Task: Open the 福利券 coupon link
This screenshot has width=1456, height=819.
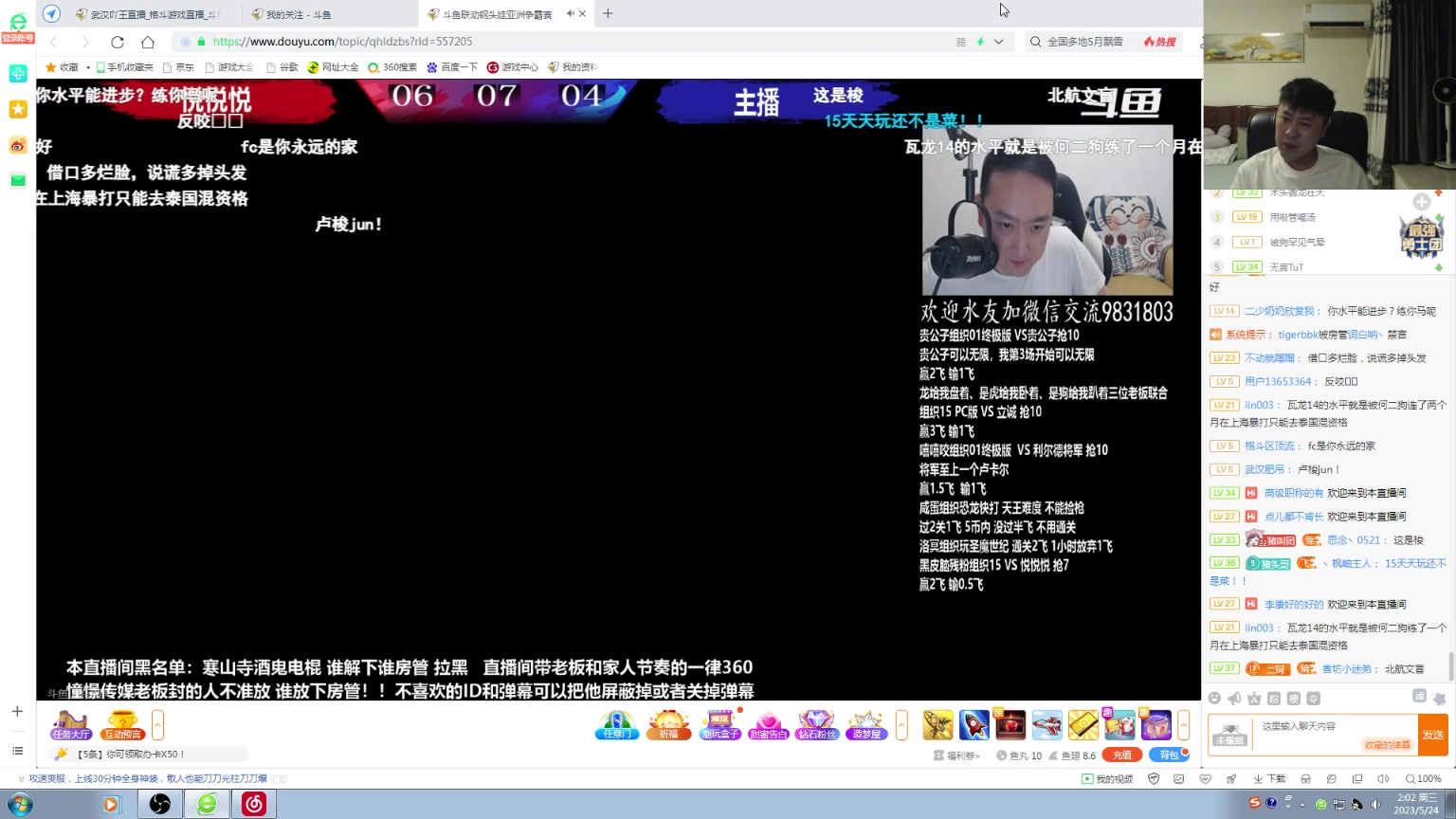Action: [x=956, y=755]
